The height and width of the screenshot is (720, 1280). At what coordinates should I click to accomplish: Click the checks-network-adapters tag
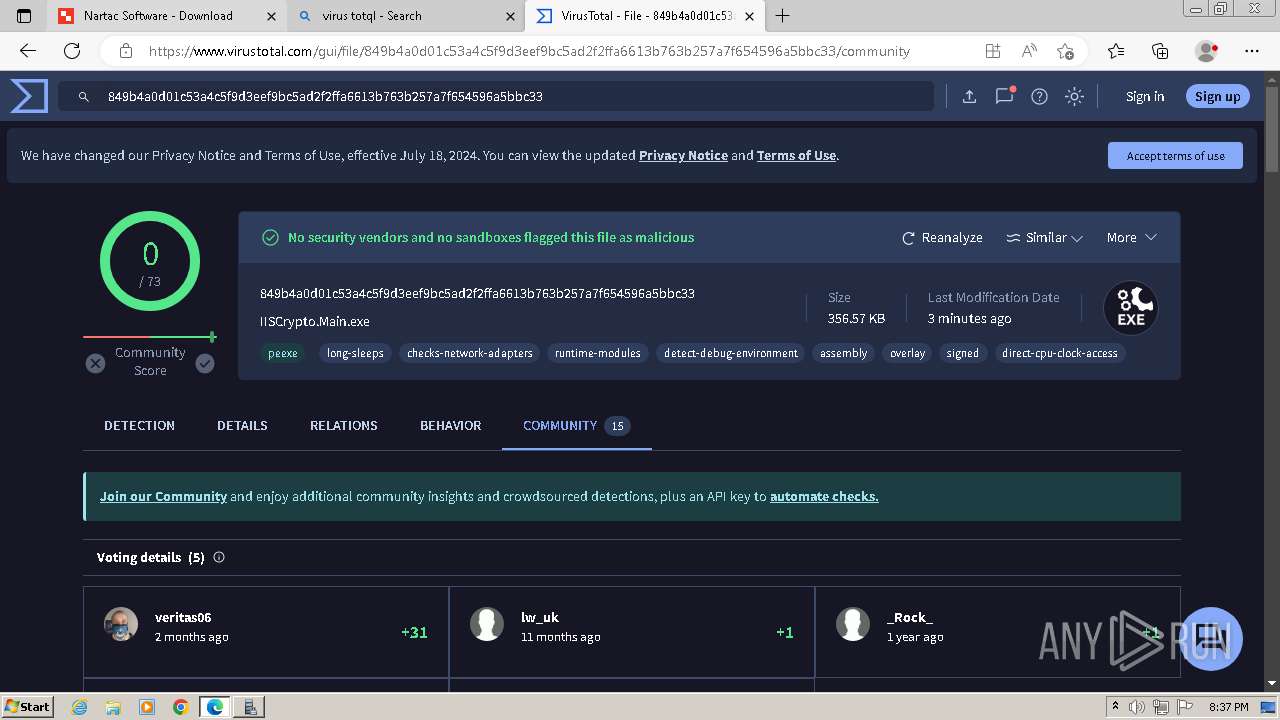tap(470, 353)
